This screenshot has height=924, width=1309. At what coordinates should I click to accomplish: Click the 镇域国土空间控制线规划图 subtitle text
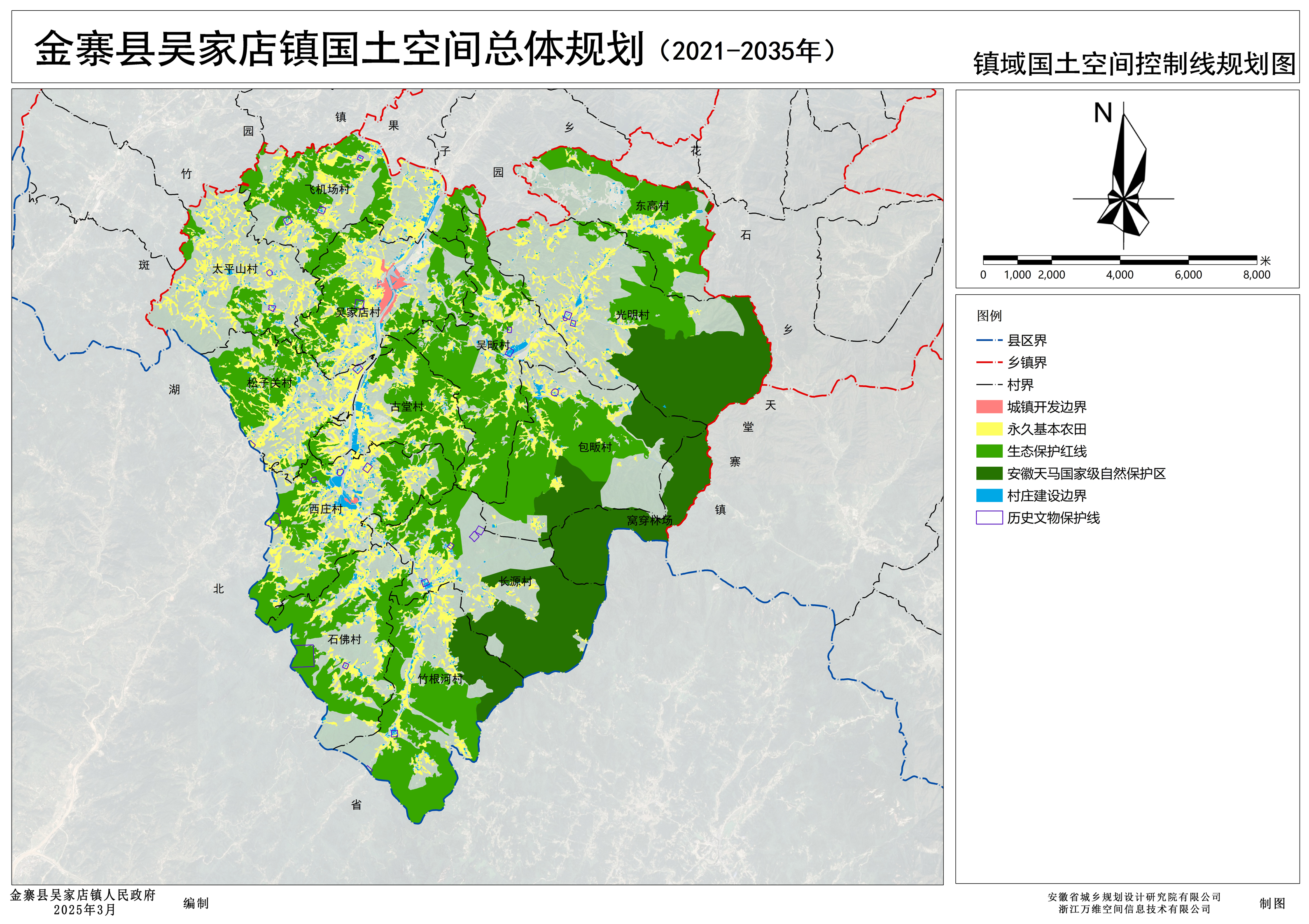point(1134,64)
